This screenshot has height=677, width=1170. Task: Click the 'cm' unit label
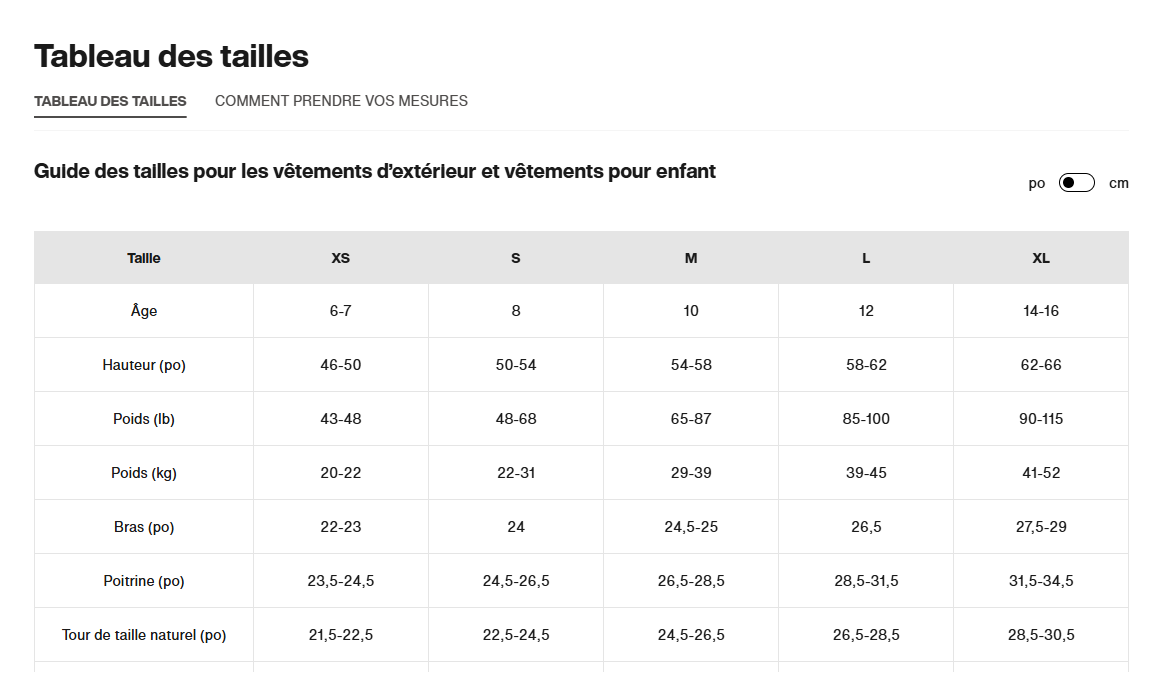tap(1119, 183)
